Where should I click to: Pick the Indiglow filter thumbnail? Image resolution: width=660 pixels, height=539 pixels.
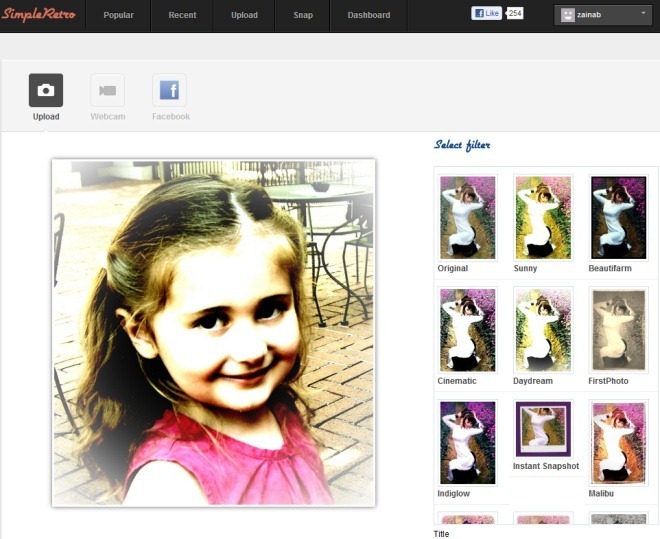point(468,443)
